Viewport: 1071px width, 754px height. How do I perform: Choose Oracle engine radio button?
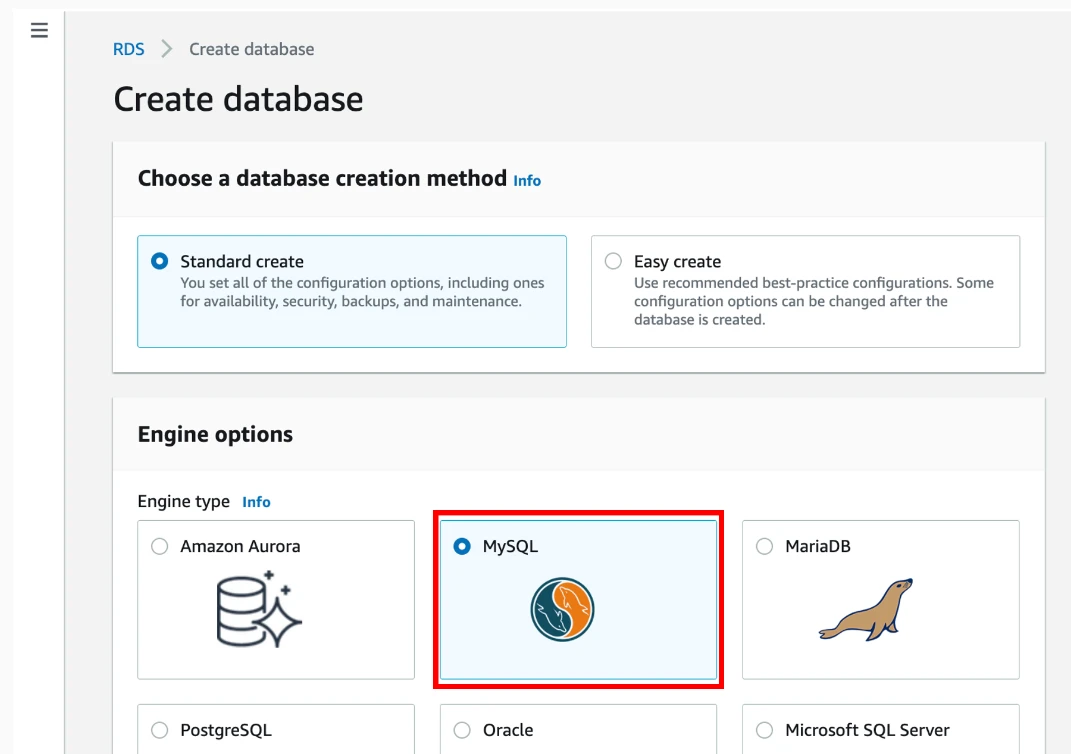click(x=462, y=730)
